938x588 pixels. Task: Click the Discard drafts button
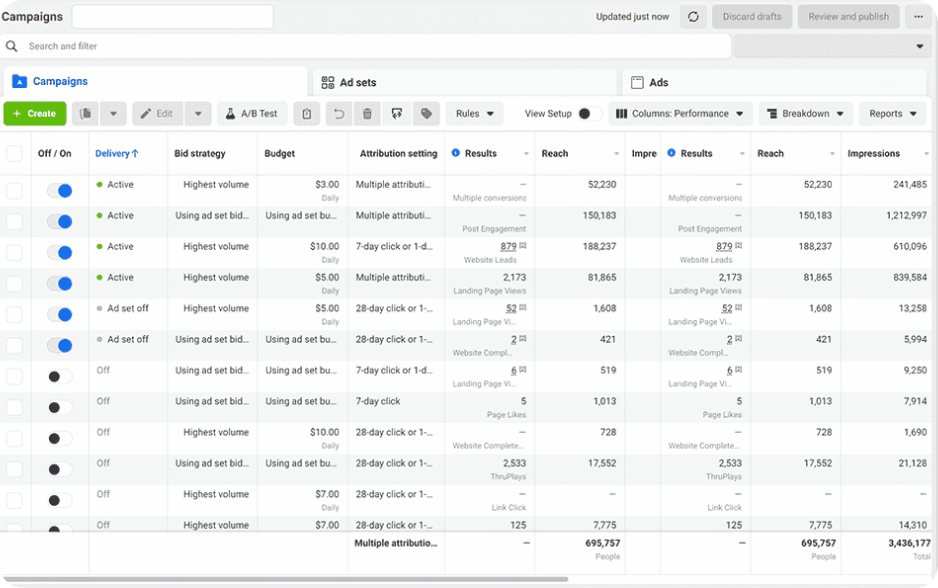[x=752, y=17]
